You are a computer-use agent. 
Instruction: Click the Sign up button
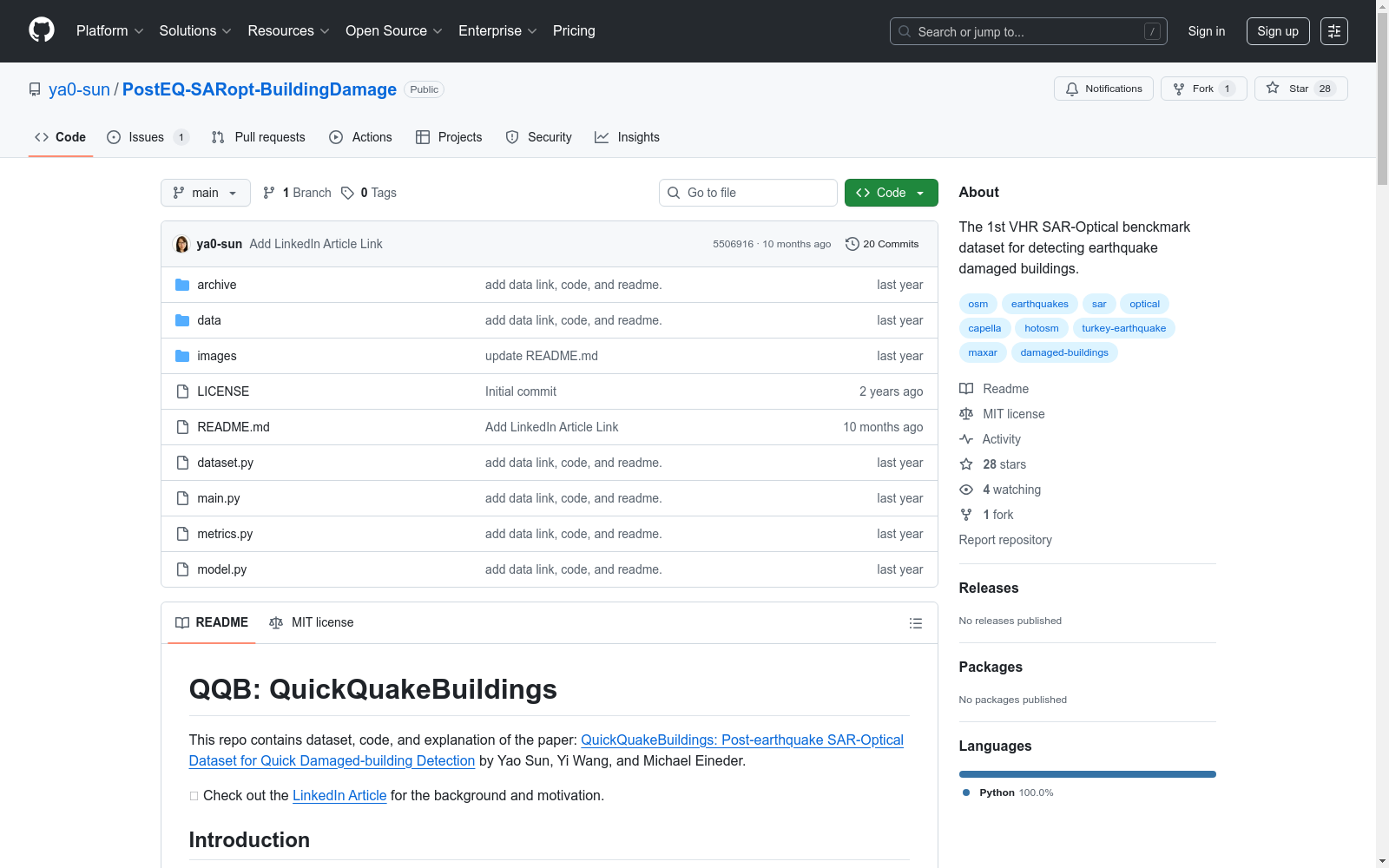pos(1278,31)
